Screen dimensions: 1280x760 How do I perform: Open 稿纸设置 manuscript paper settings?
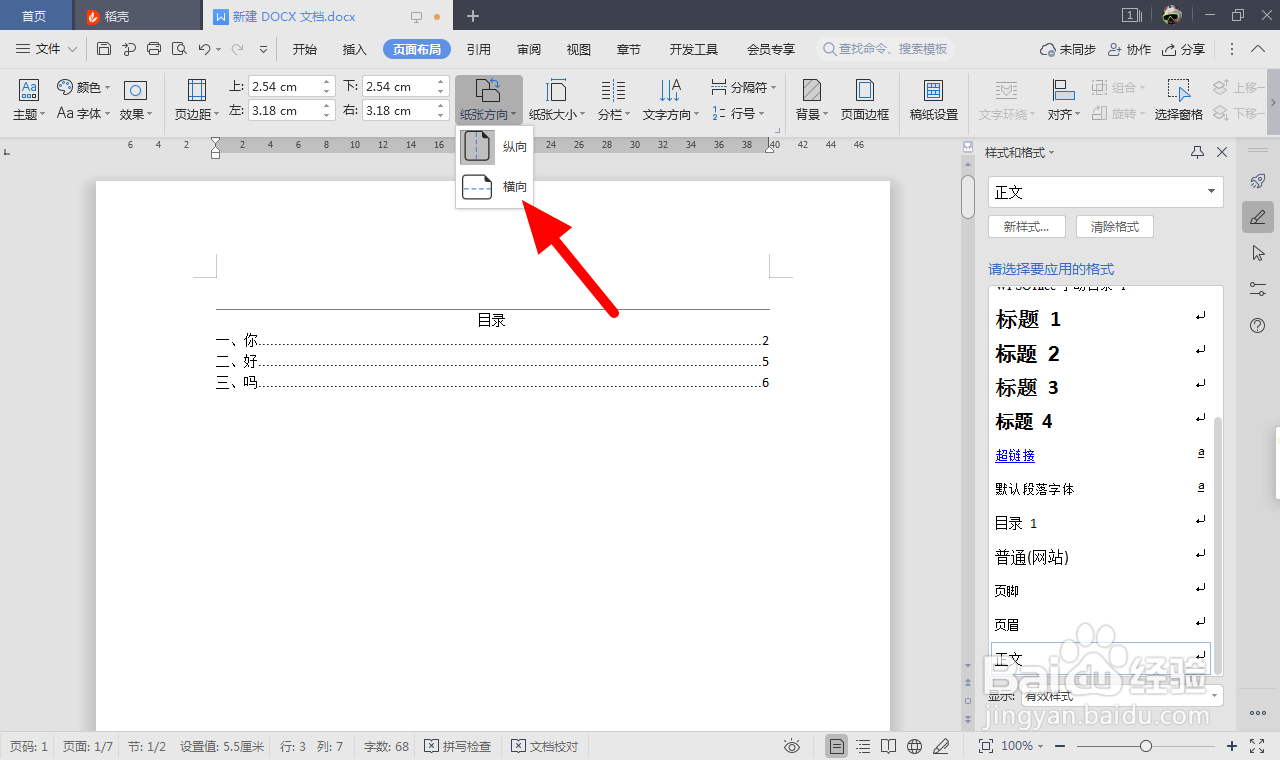point(933,89)
